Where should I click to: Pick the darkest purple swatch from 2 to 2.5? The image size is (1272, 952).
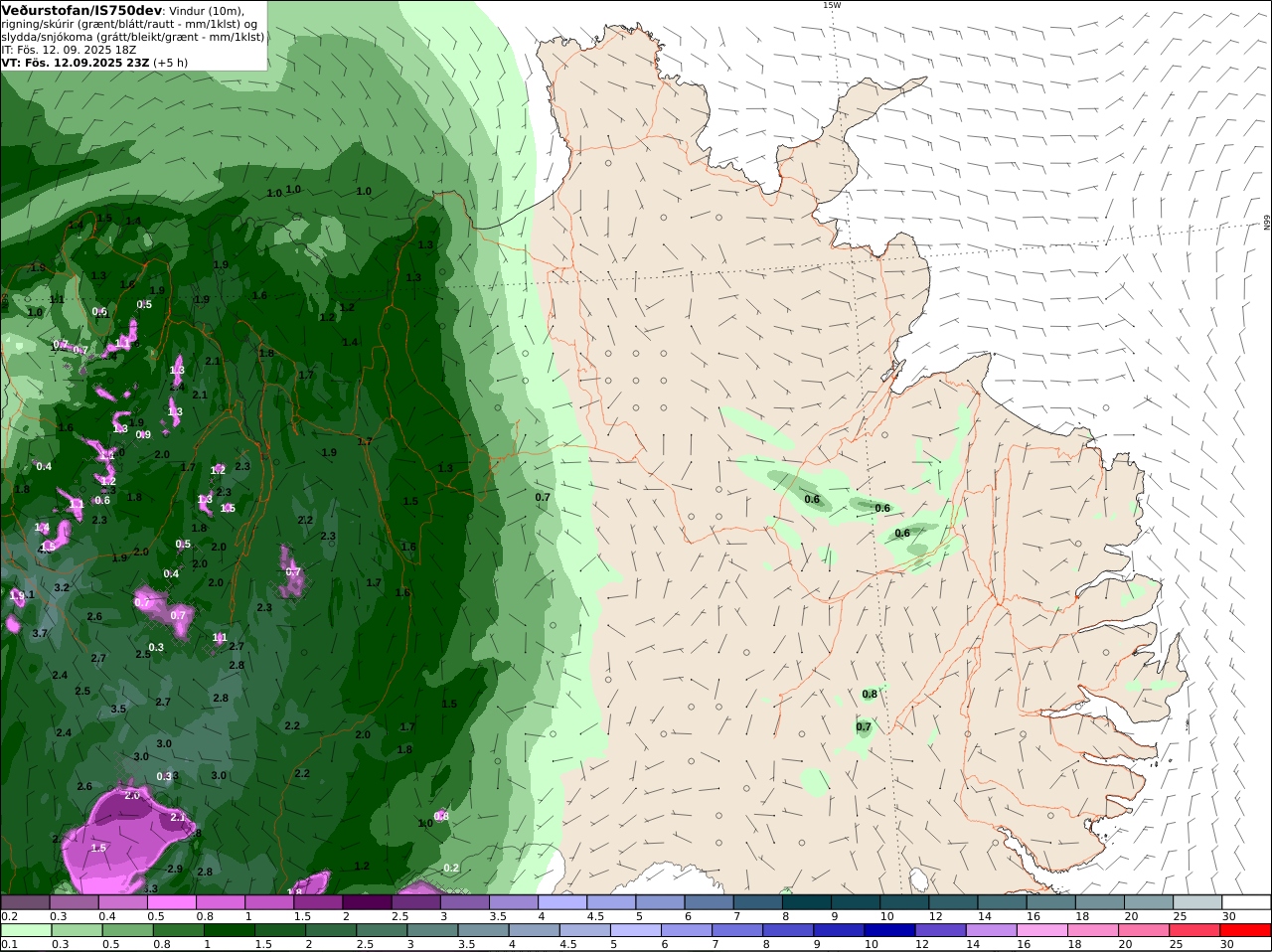point(367,902)
